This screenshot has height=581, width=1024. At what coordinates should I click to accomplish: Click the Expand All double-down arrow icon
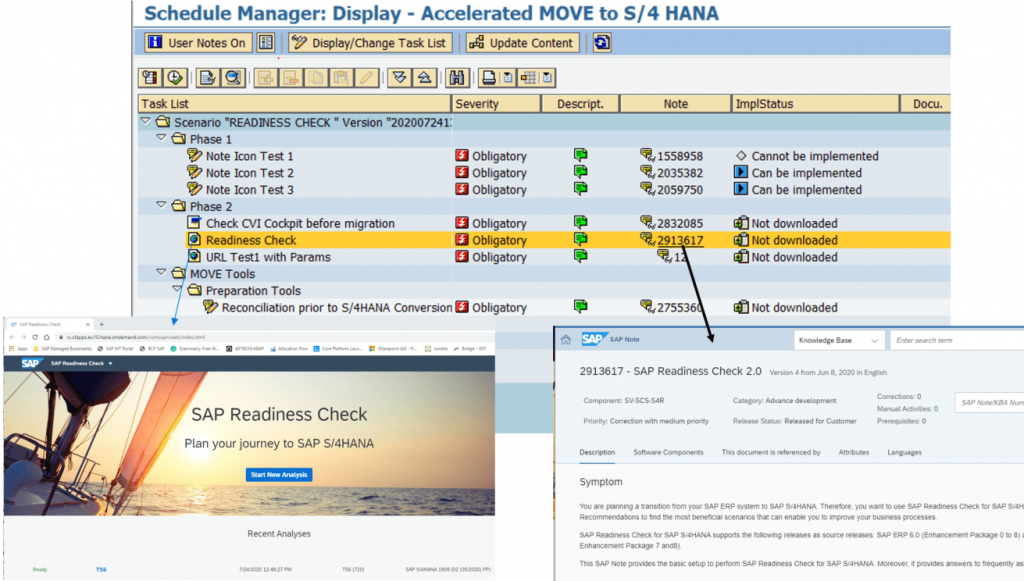point(399,78)
